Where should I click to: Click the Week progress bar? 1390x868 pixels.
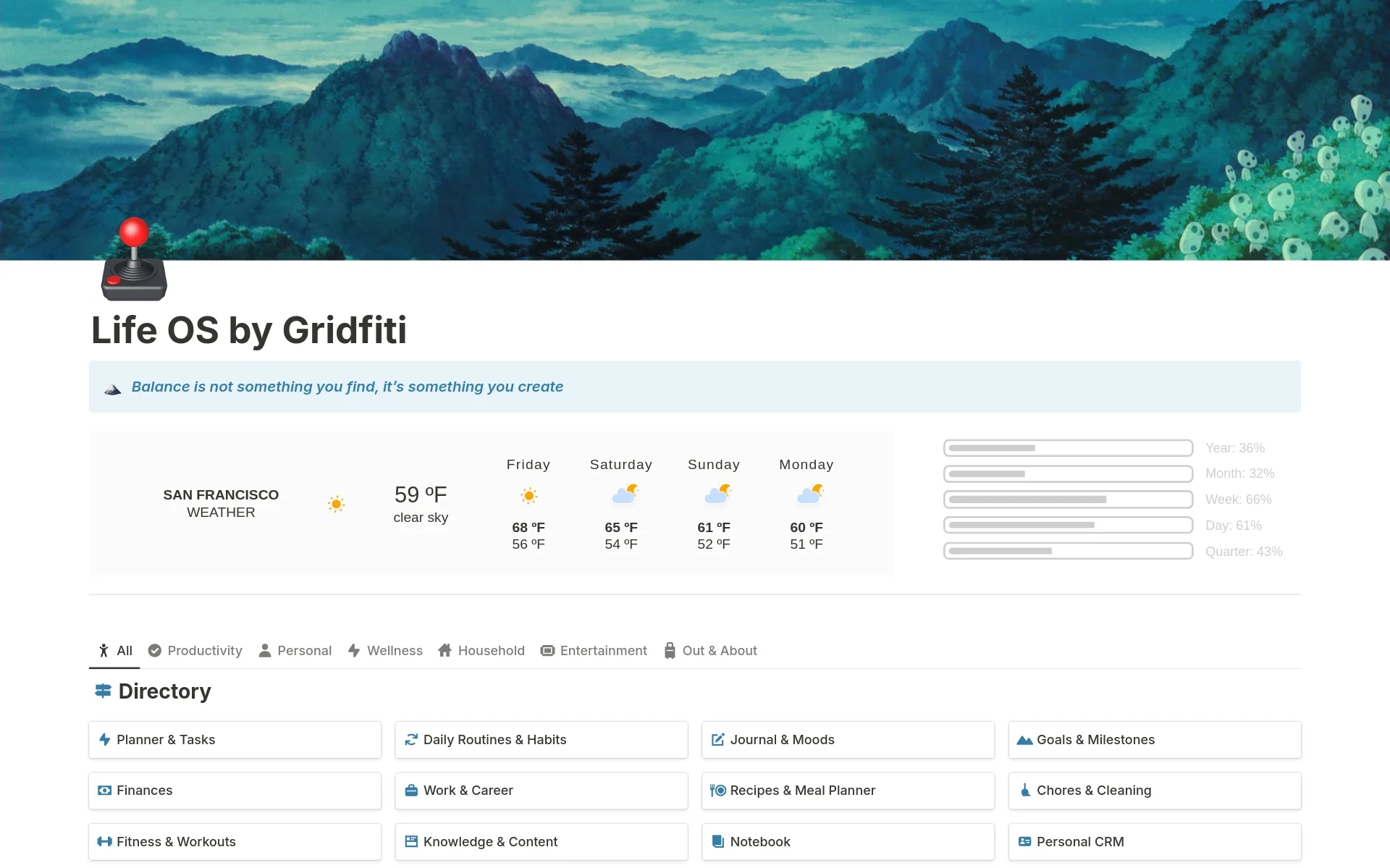1068,500
